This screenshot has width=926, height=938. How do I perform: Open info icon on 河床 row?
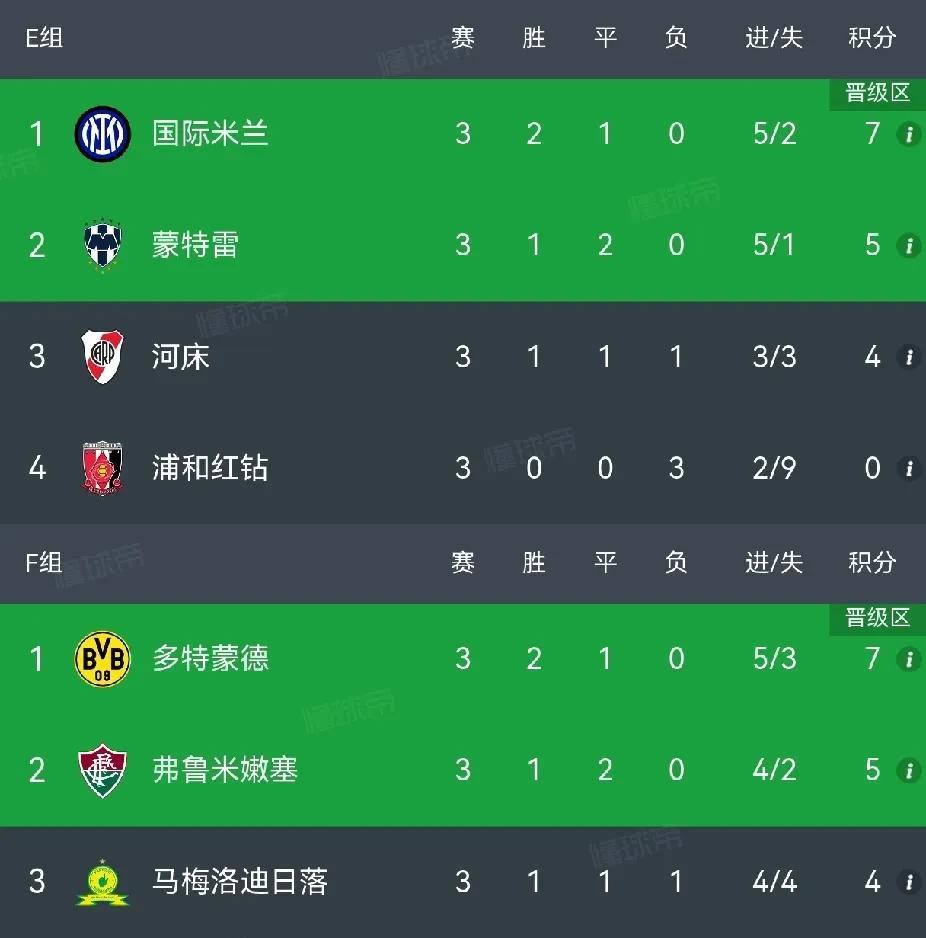point(909,357)
